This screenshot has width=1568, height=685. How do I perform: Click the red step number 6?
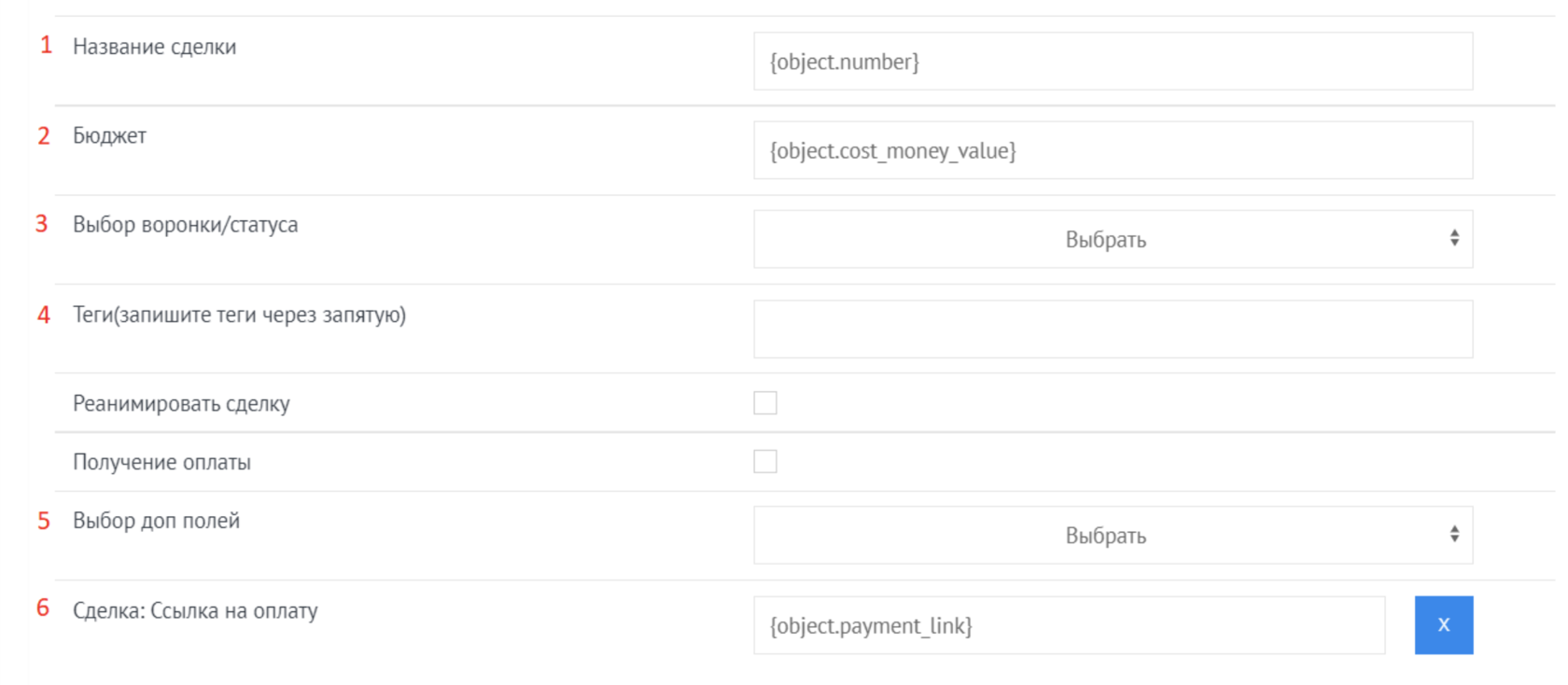tap(43, 608)
